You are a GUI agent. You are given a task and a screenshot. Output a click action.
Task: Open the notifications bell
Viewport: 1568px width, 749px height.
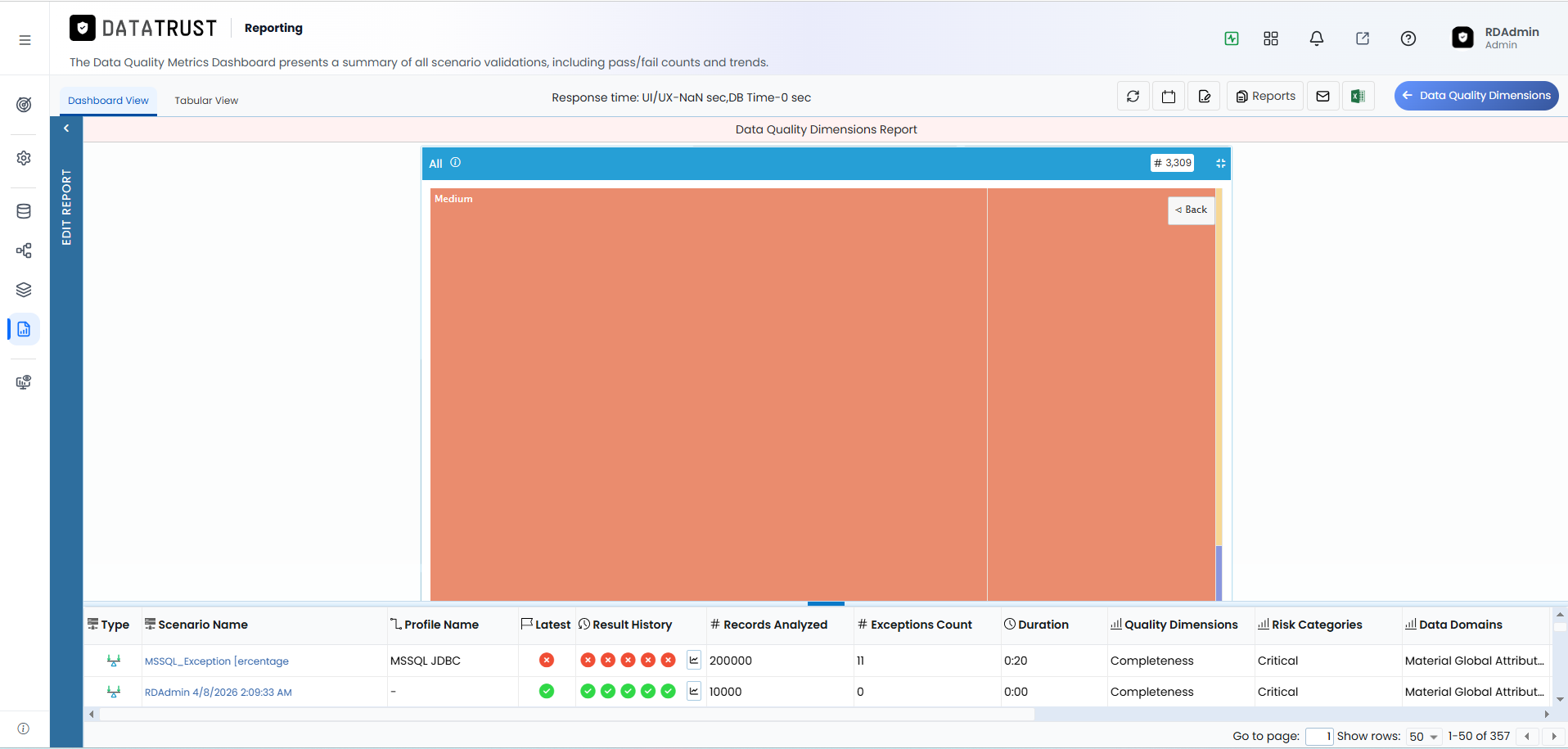click(x=1316, y=38)
